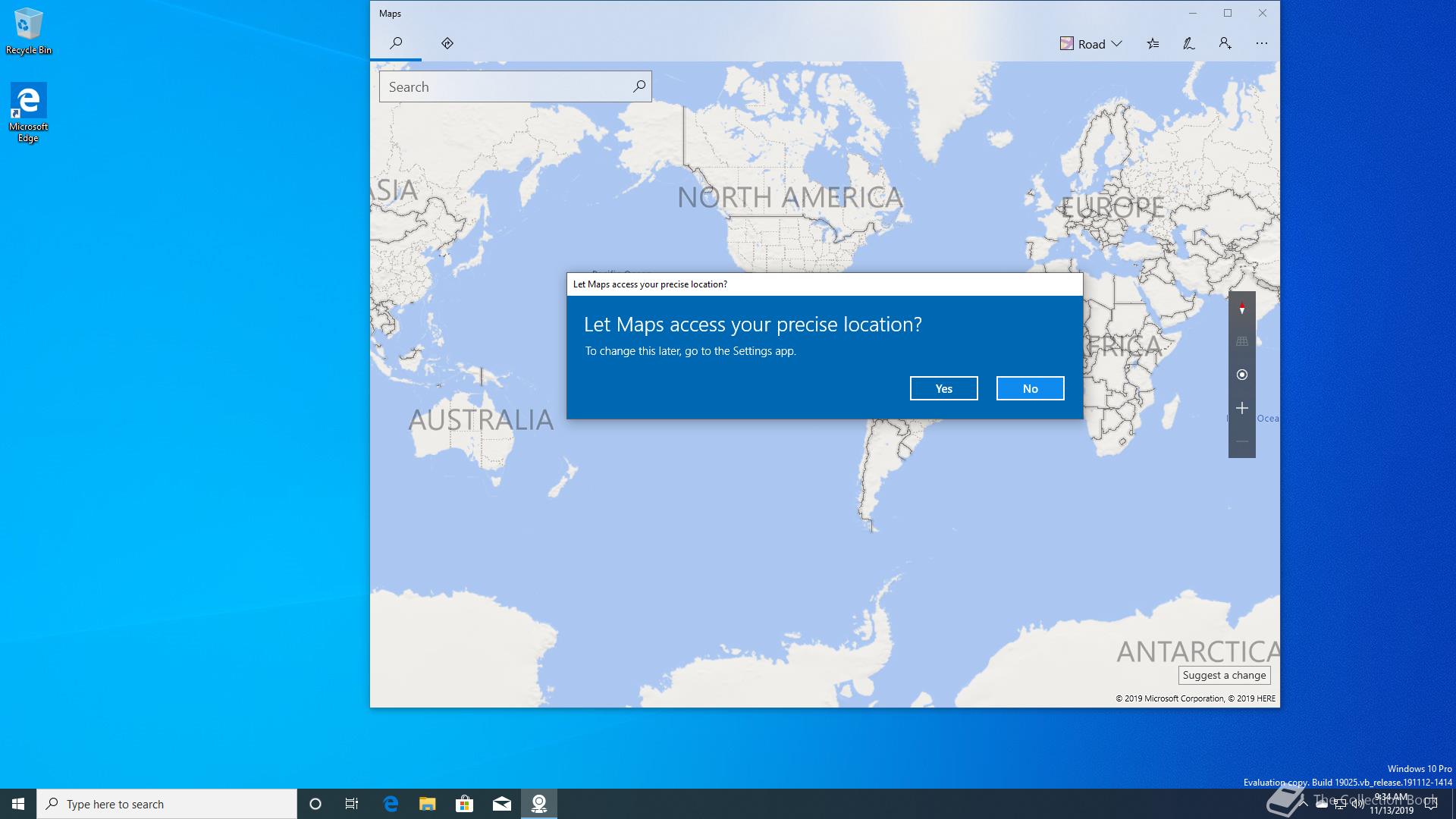Click search magnifier button in search box
The image size is (1456, 819).
point(639,86)
